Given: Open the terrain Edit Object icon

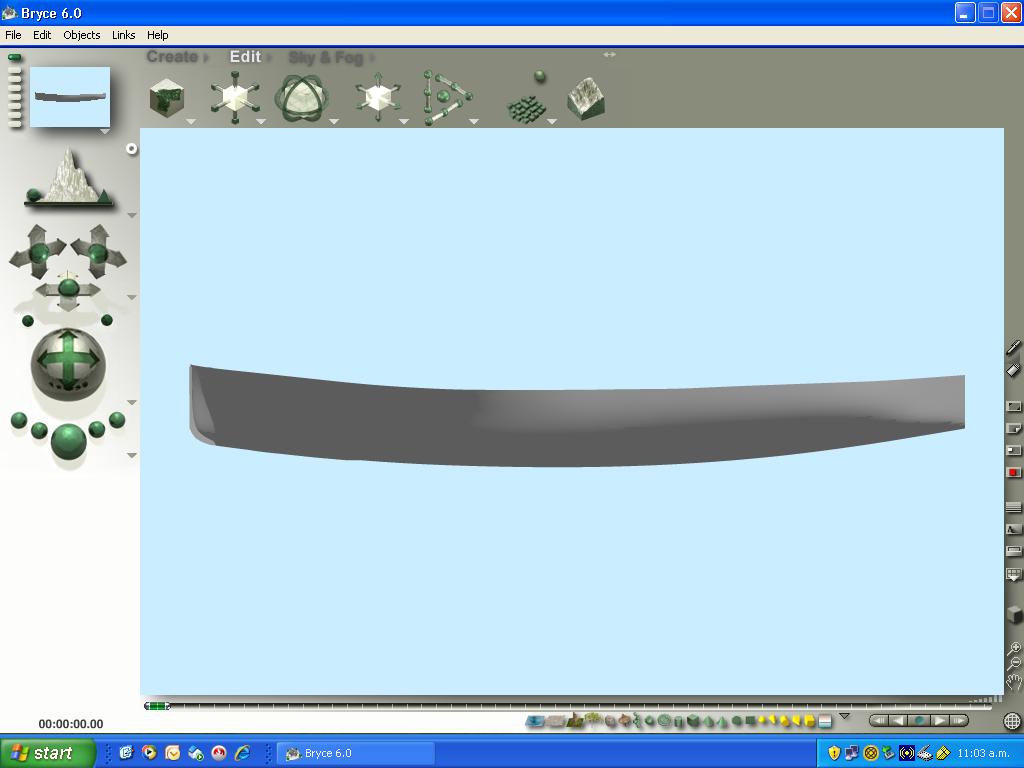Looking at the screenshot, I should 586,99.
